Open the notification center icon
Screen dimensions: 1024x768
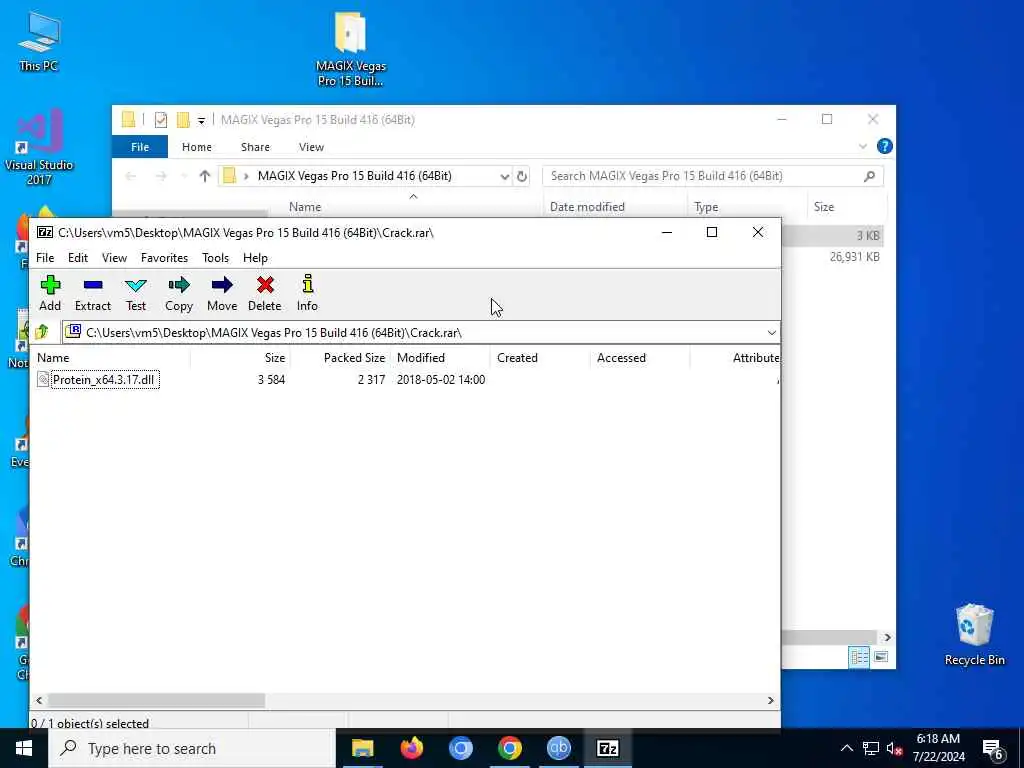pos(993,749)
